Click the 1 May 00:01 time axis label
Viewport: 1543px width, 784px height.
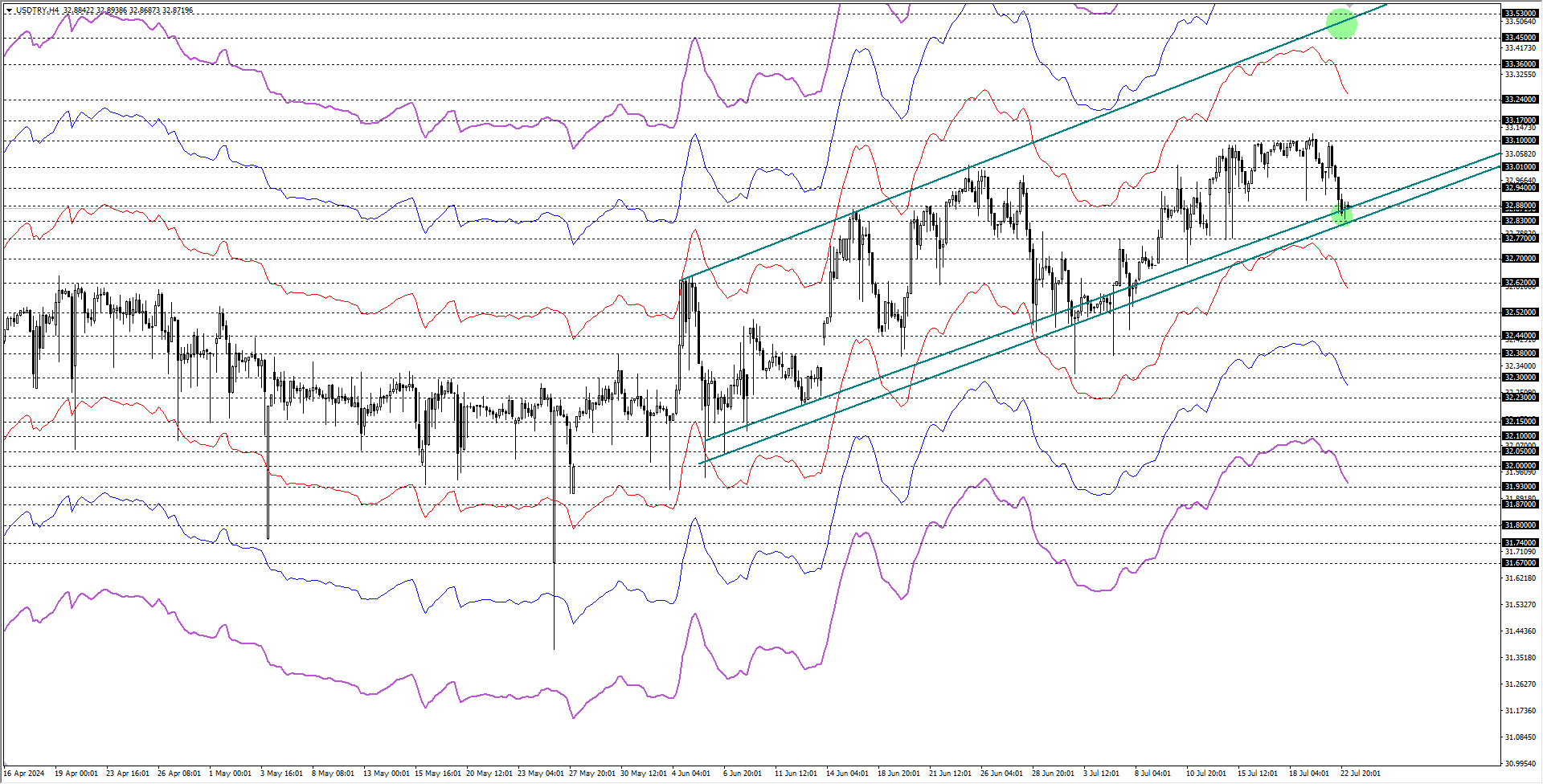(231, 774)
